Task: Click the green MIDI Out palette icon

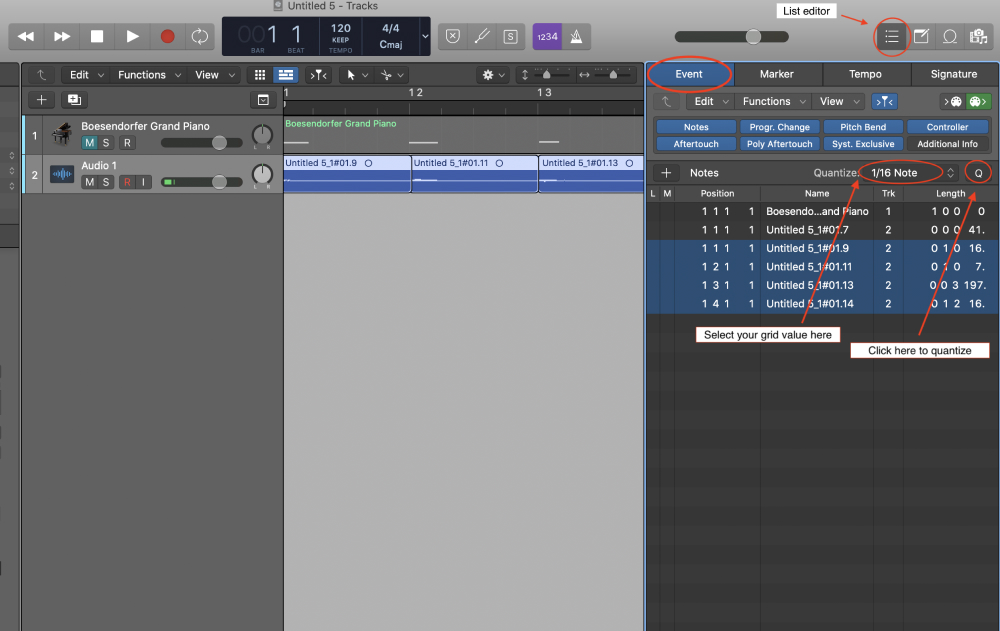Action: 978,101
